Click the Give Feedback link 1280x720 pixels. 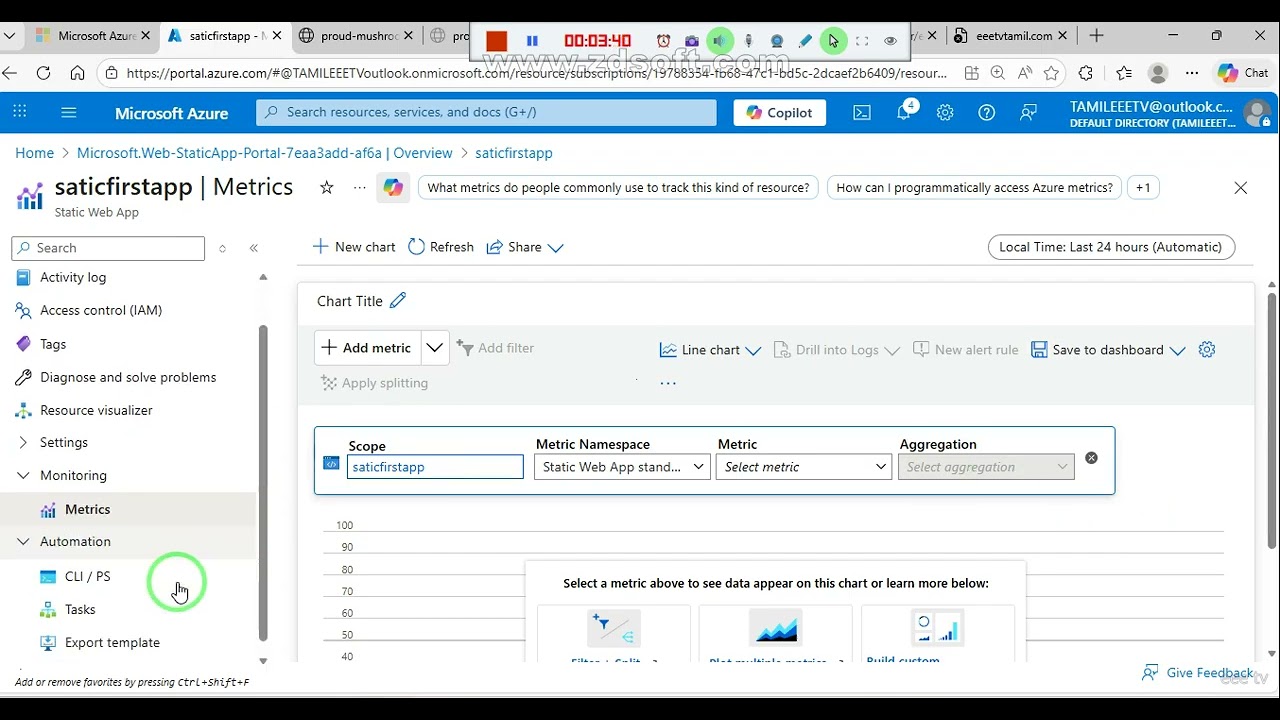(1198, 673)
